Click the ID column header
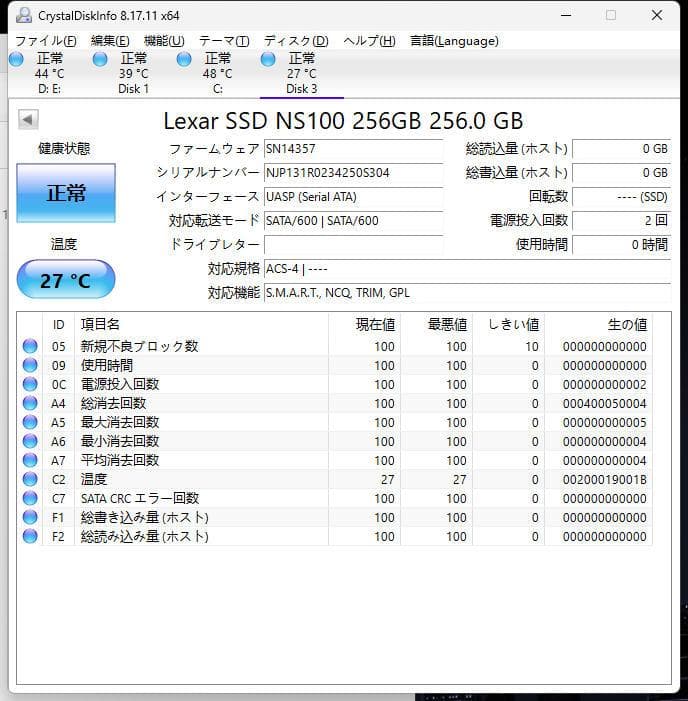The height and width of the screenshot is (701, 688). 59,325
